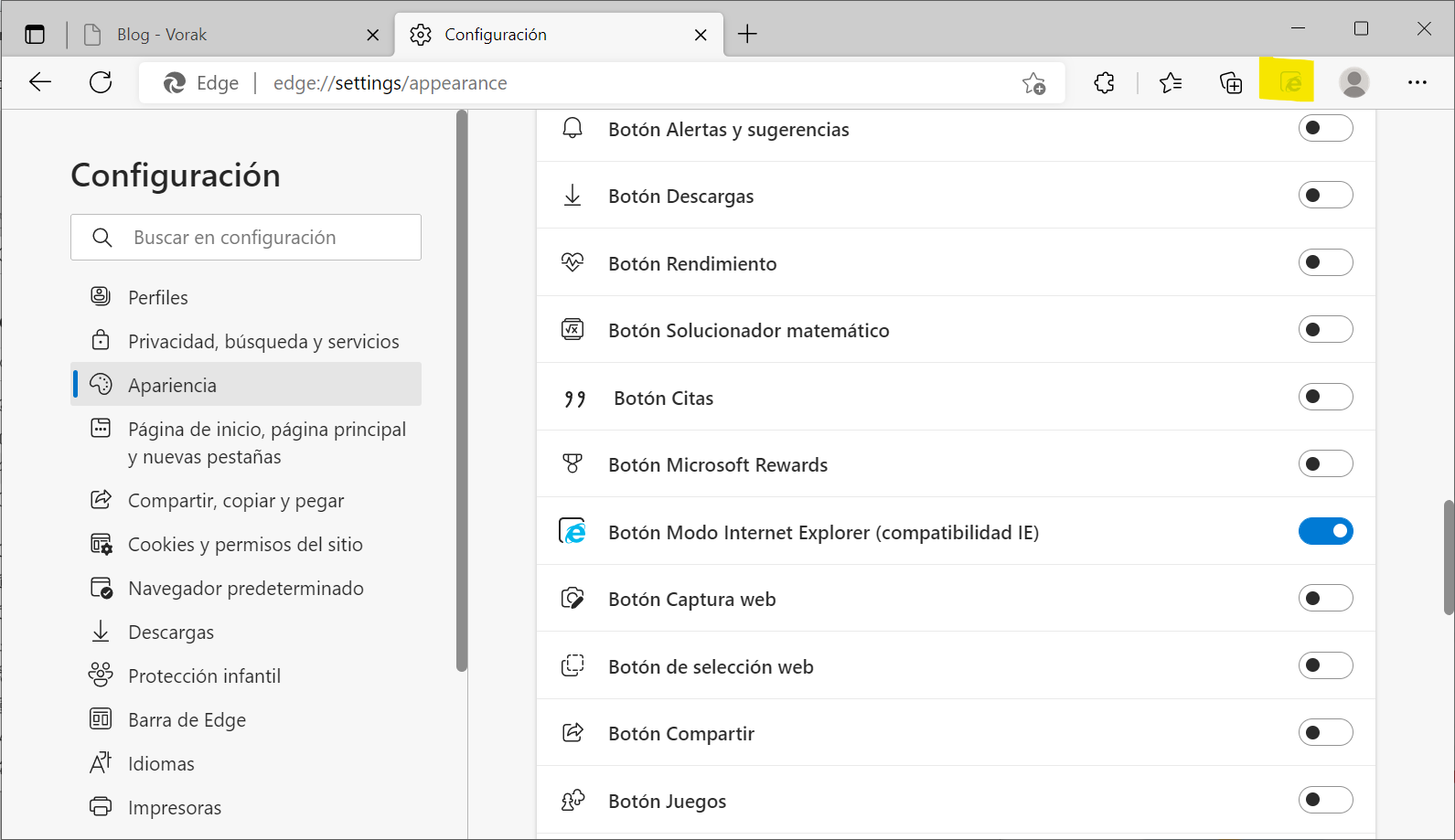This screenshot has height=840, width=1455.
Task: Add this page to favorites star icon
Action: click(1034, 83)
